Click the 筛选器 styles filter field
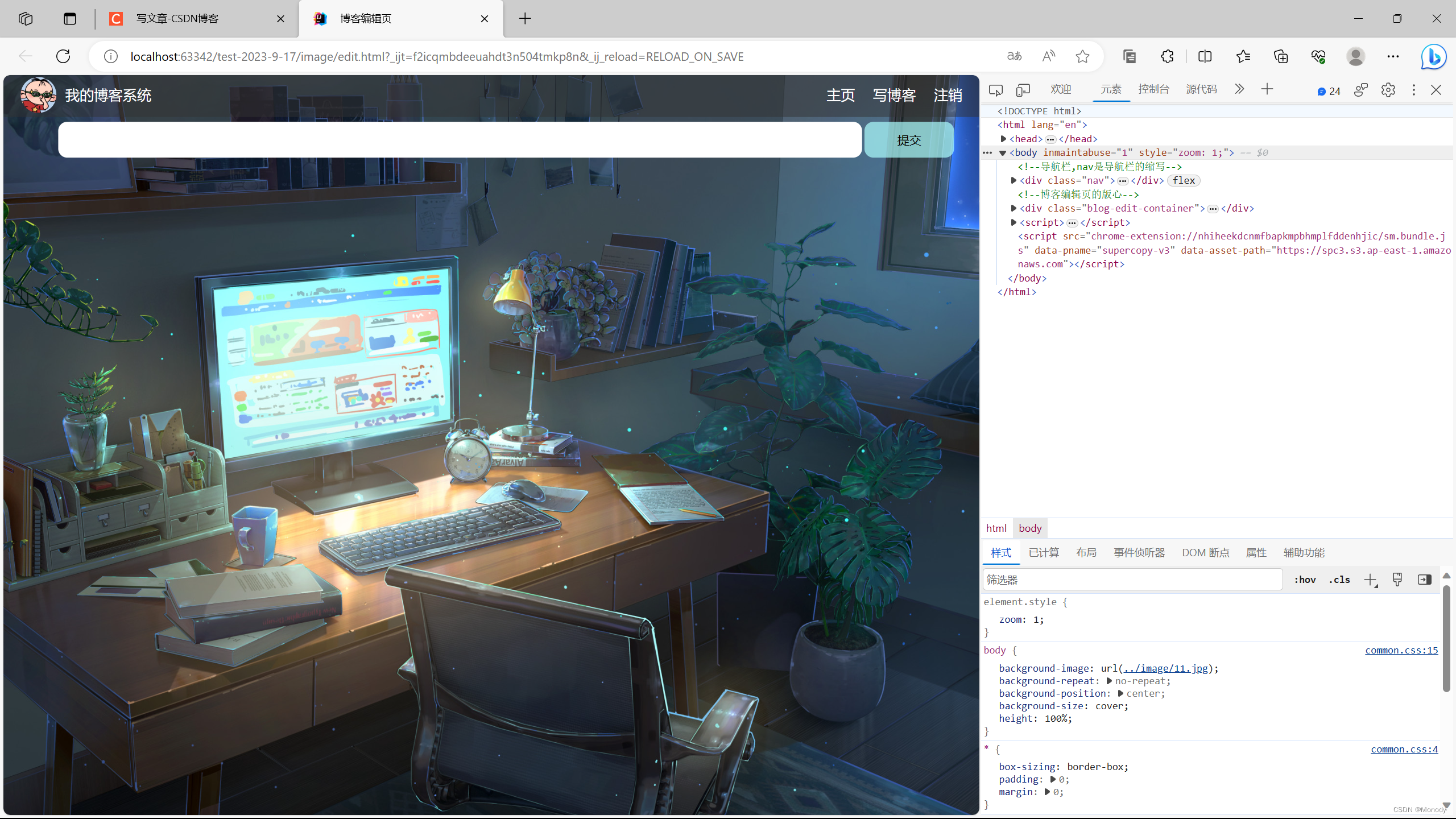 (1132, 580)
